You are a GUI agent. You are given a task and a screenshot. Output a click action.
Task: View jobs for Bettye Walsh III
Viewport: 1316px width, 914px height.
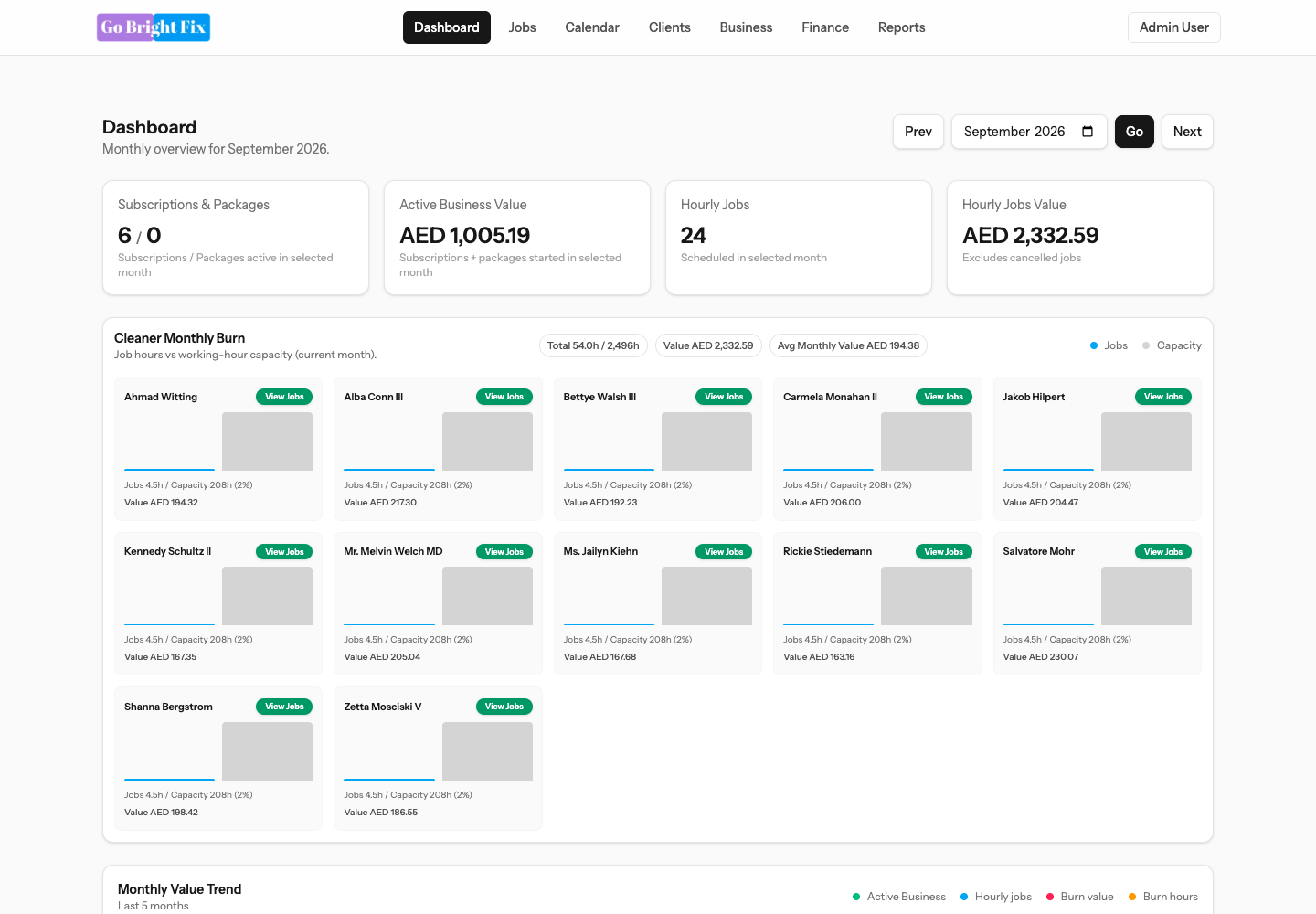724,397
